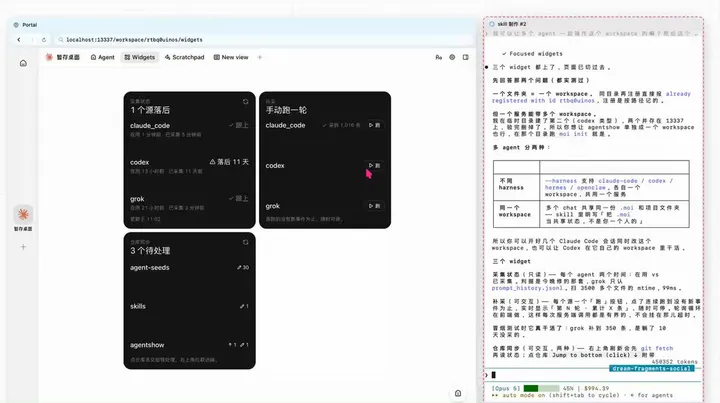This screenshot has height=403, width=720.
Task: Click the terminal prompt input line
Action: [x=592, y=375]
